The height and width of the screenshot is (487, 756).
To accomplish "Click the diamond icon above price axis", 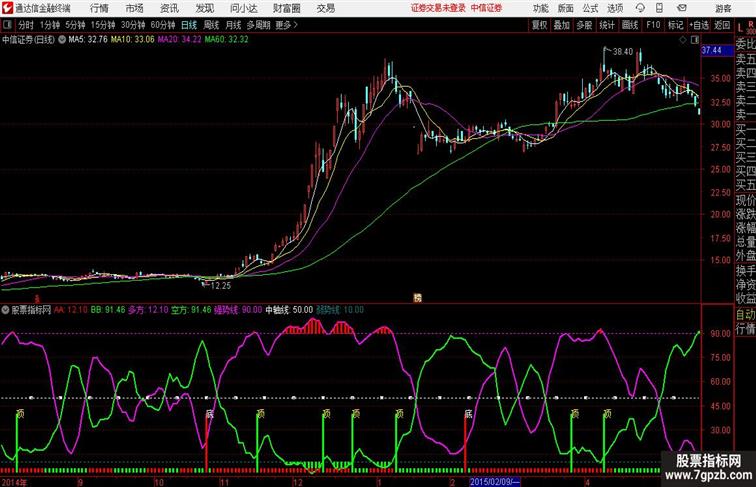I will [x=683, y=40].
